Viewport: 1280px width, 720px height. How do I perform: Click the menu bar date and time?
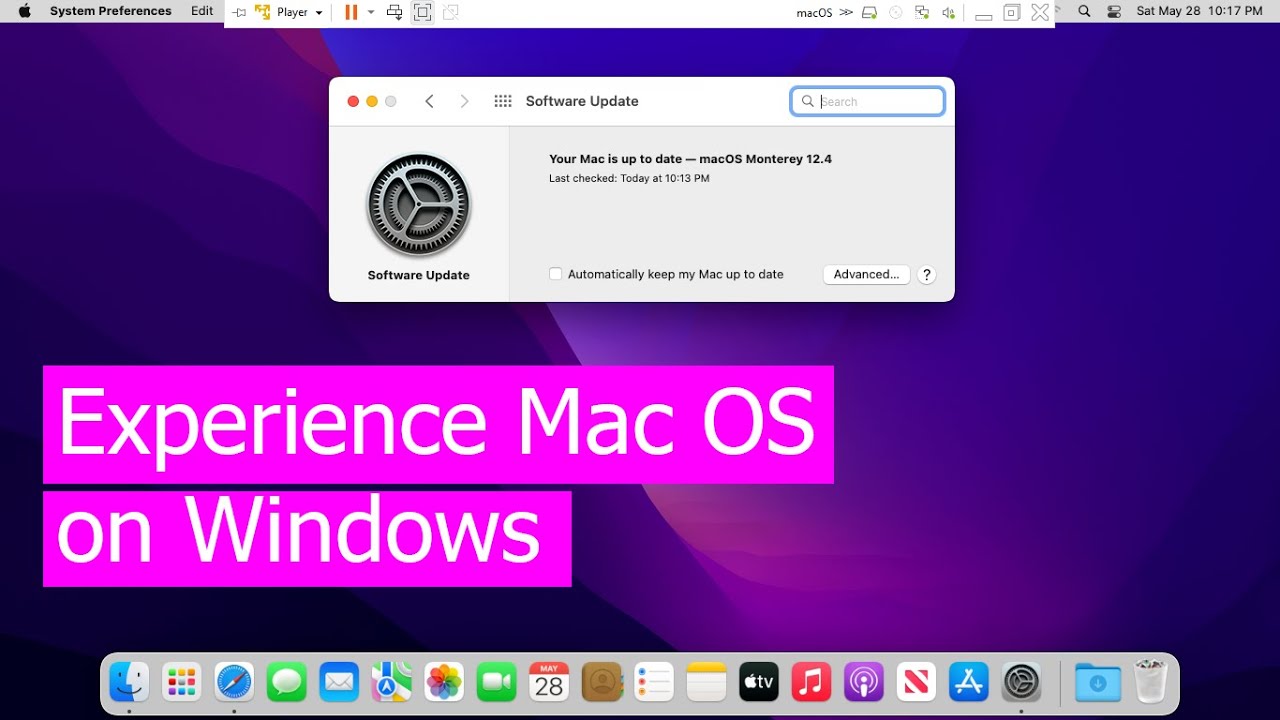[1199, 11]
